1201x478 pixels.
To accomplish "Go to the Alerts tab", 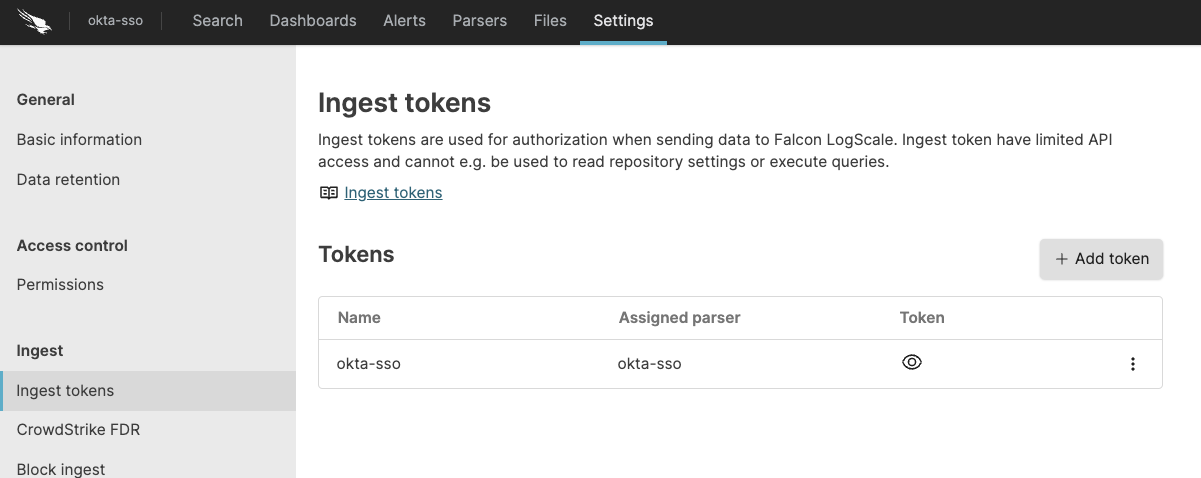I will 404,21.
